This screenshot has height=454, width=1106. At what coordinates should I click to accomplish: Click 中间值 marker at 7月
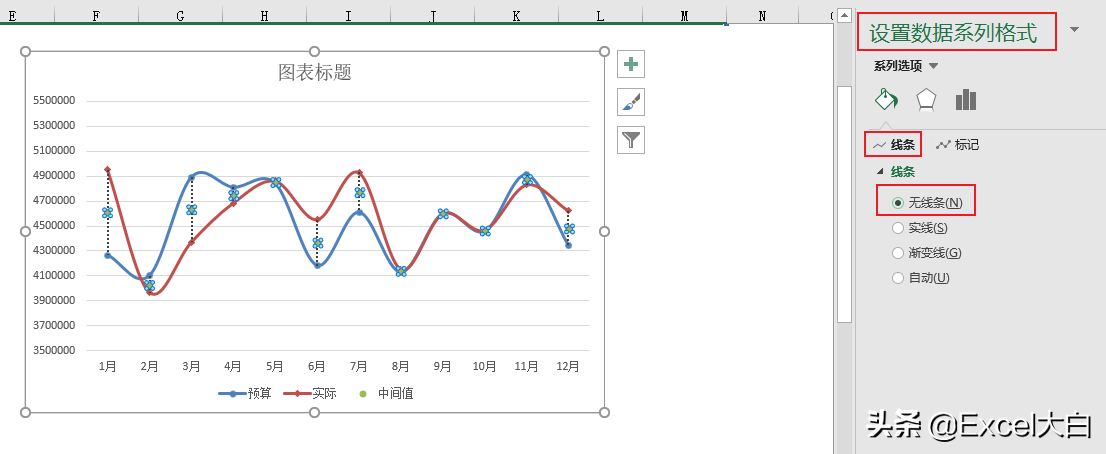click(x=359, y=192)
